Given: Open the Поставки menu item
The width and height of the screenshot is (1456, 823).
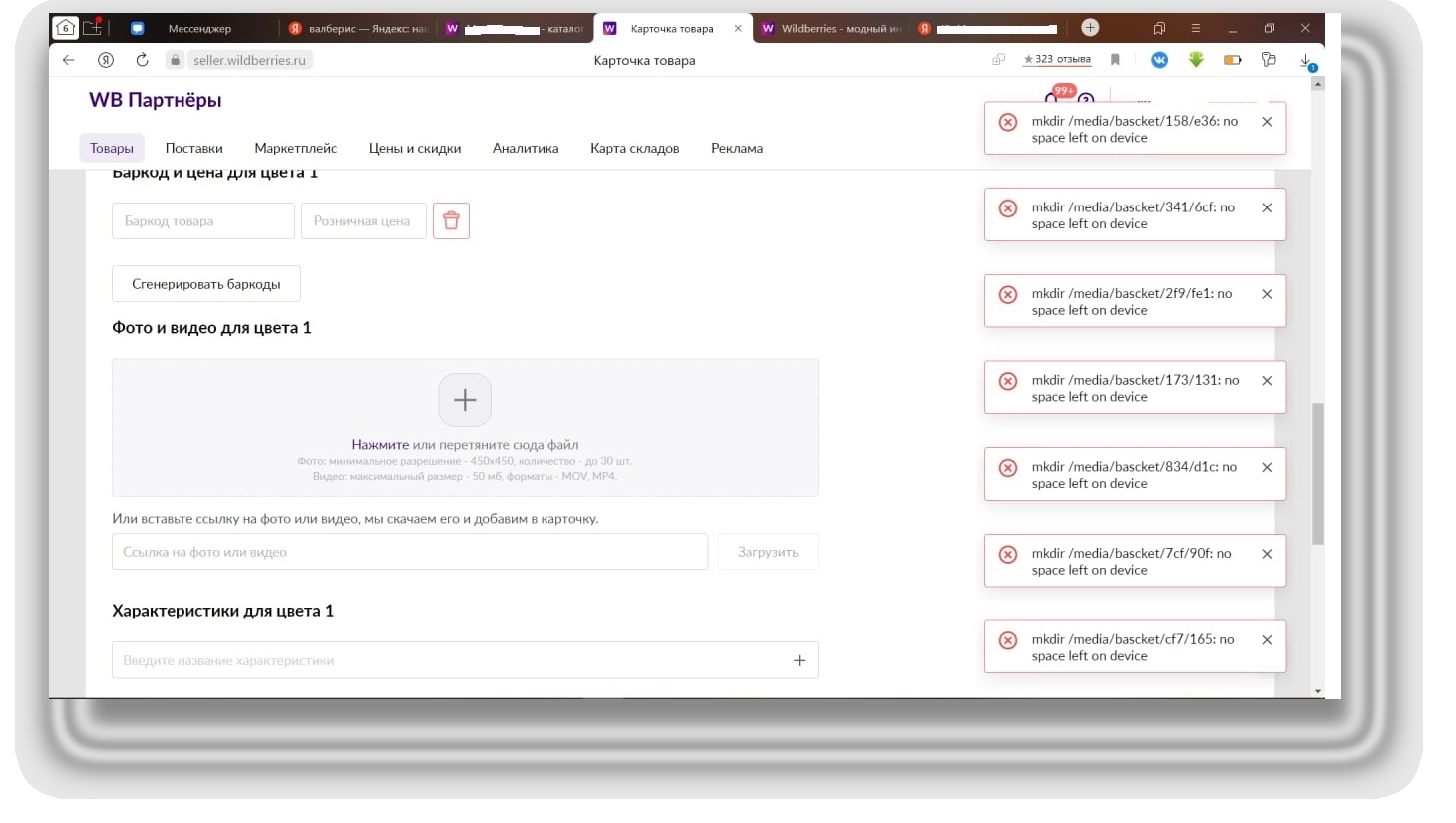Looking at the screenshot, I should [194, 148].
